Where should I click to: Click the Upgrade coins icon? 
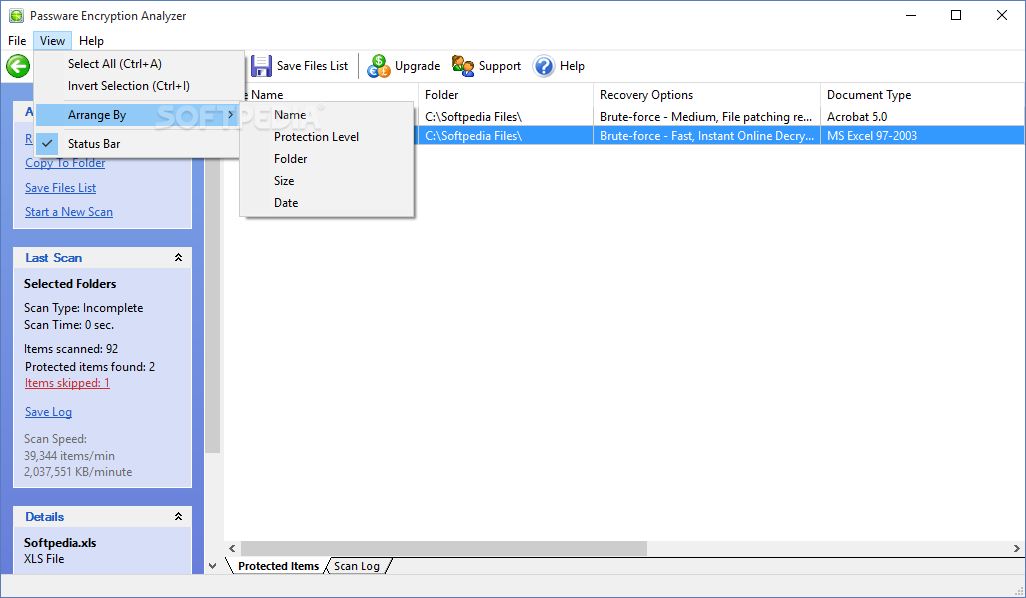[x=378, y=66]
